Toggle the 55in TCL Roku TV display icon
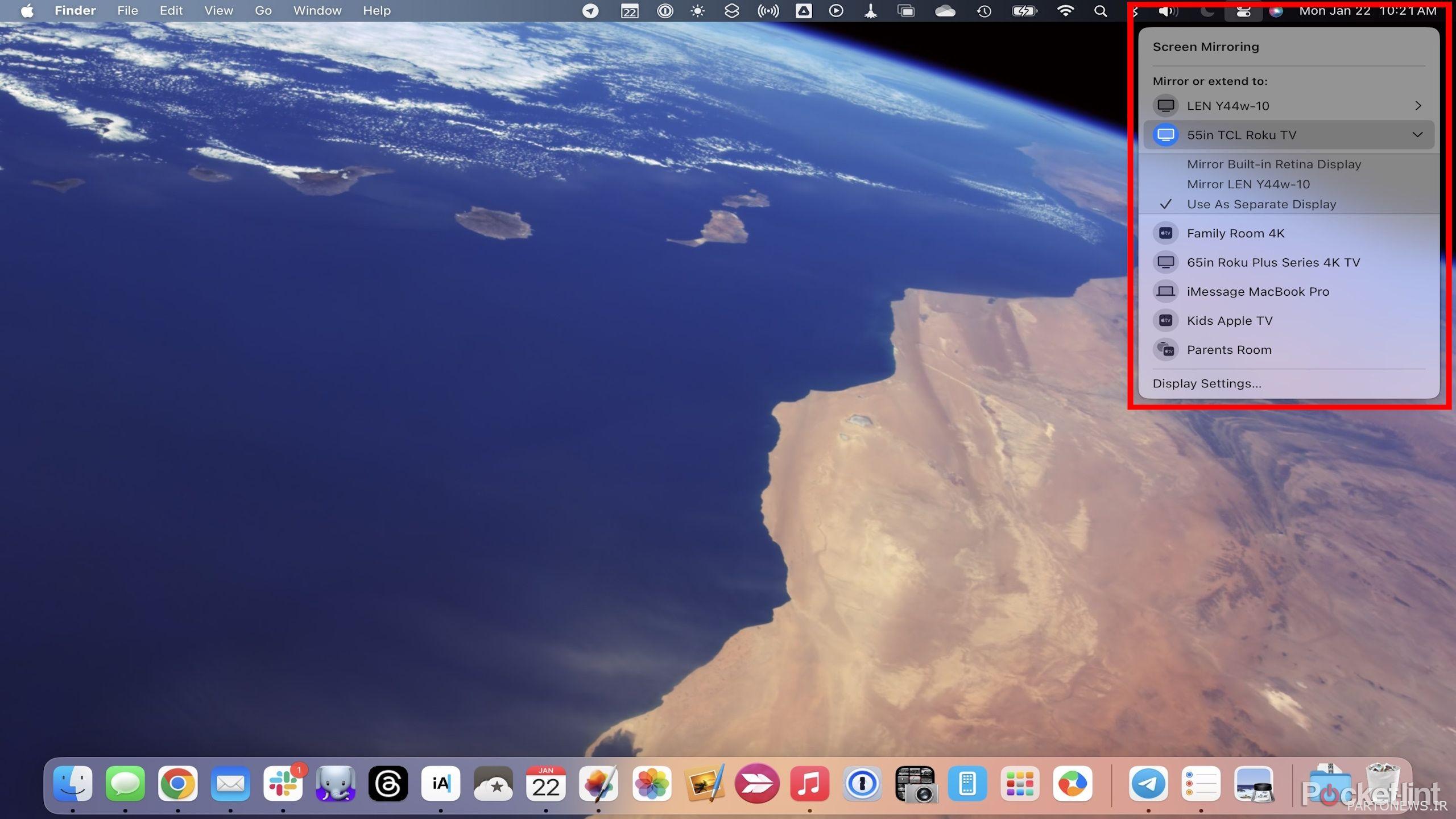 coord(1165,135)
